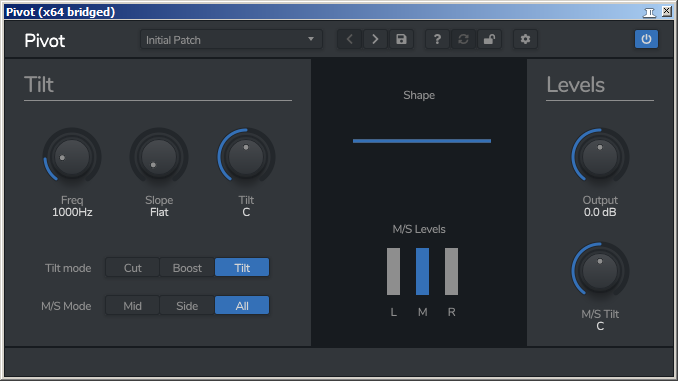
Task: Go to the previous preset arrow
Action: pos(349,39)
